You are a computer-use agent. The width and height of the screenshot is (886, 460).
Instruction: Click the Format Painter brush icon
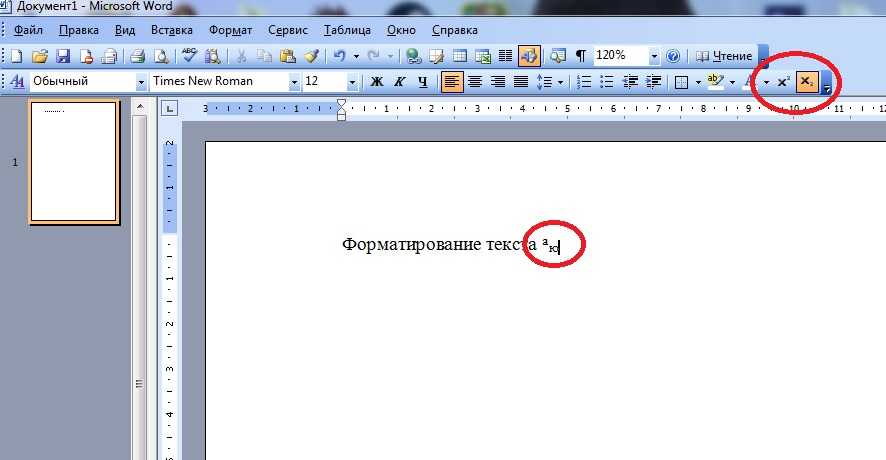click(x=311, y=56)
